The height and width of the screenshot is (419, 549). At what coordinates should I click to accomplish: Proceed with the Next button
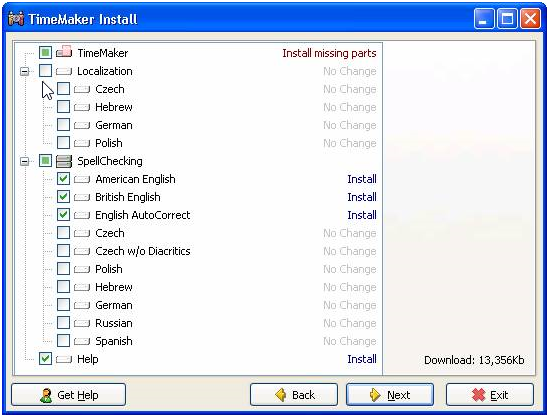click(390, 395)
